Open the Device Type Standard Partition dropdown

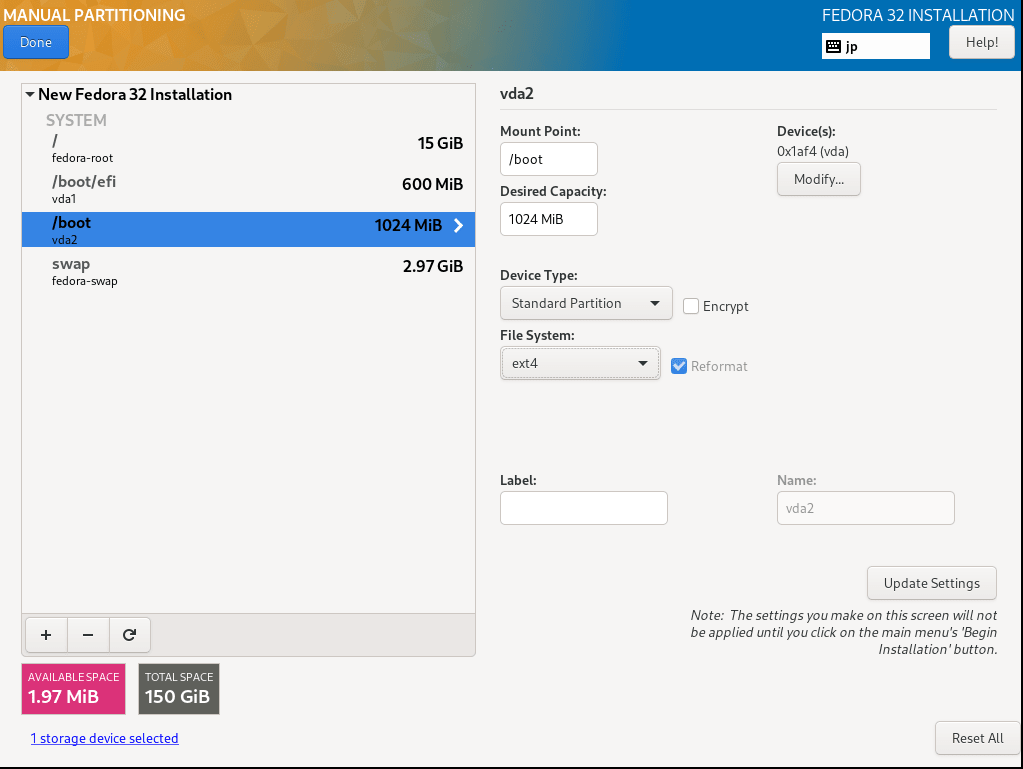pyautogui.click(x=586, y=303)
